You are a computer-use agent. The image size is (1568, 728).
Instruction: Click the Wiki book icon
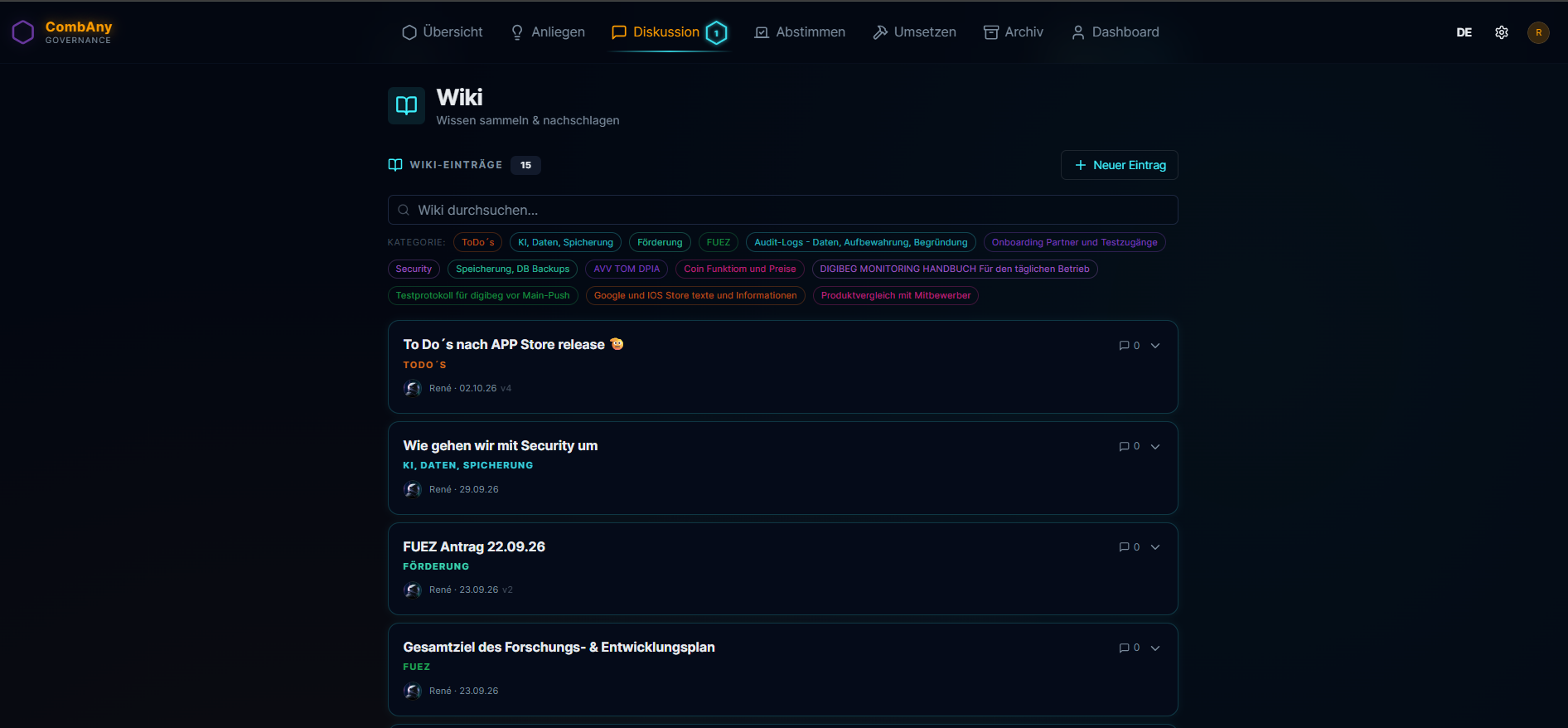(406, 105)
